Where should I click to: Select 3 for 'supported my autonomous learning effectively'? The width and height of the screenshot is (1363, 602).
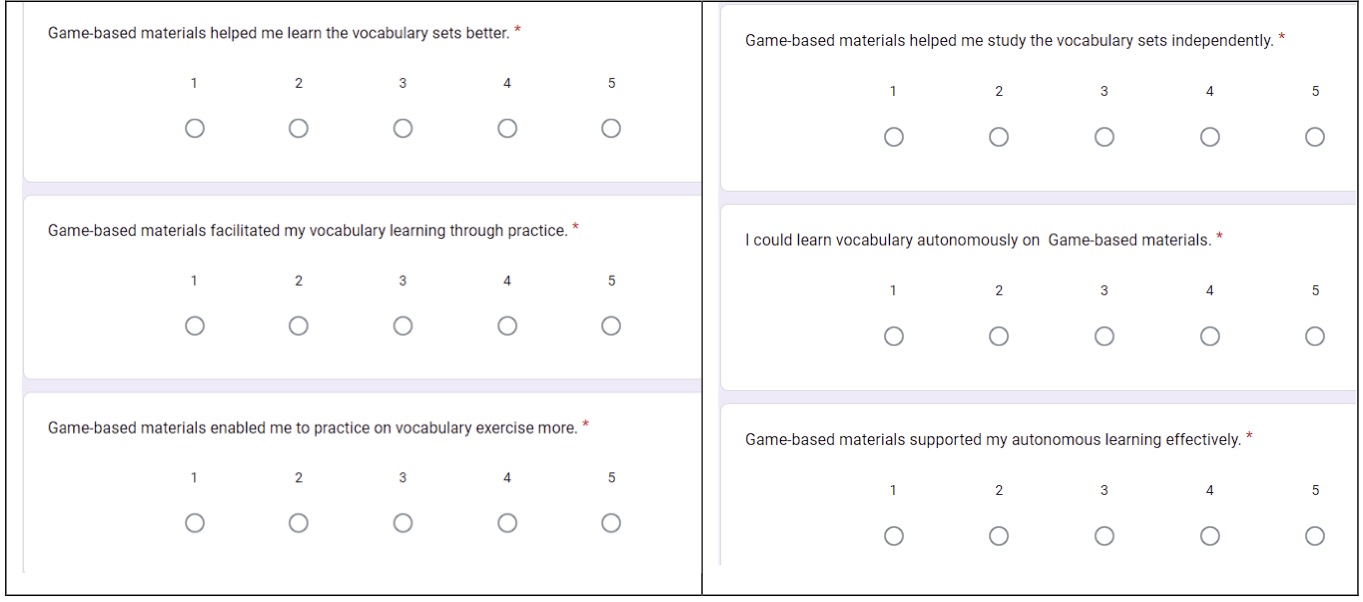1104,536
